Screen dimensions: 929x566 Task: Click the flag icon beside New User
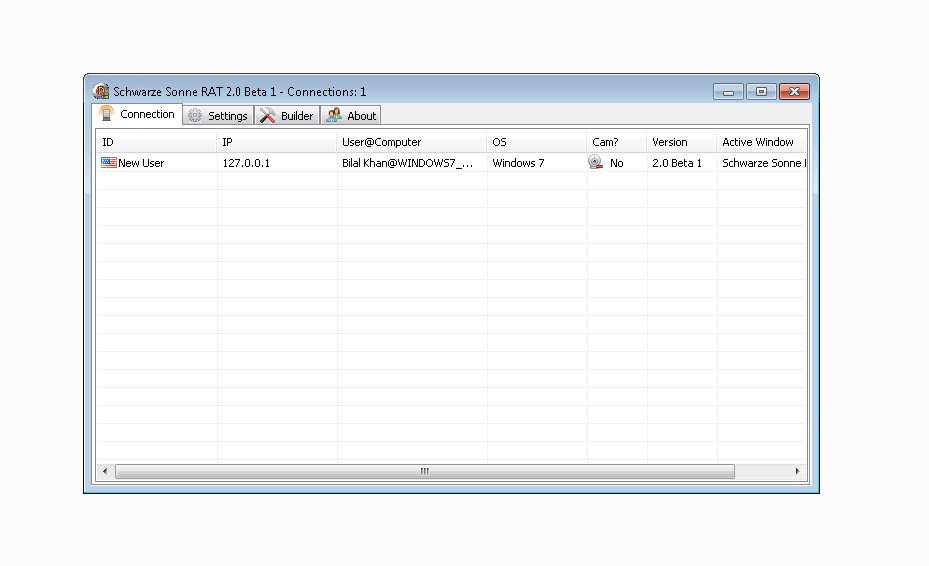(x=109, y=163)
